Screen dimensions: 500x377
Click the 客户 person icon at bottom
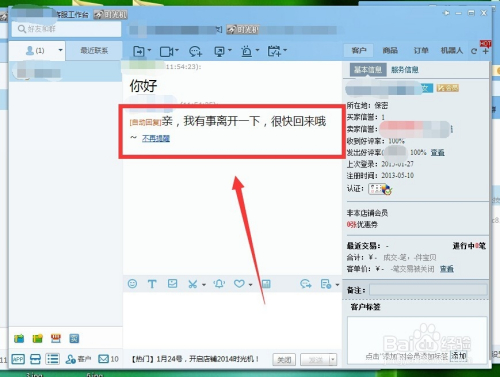pos(78,359)
